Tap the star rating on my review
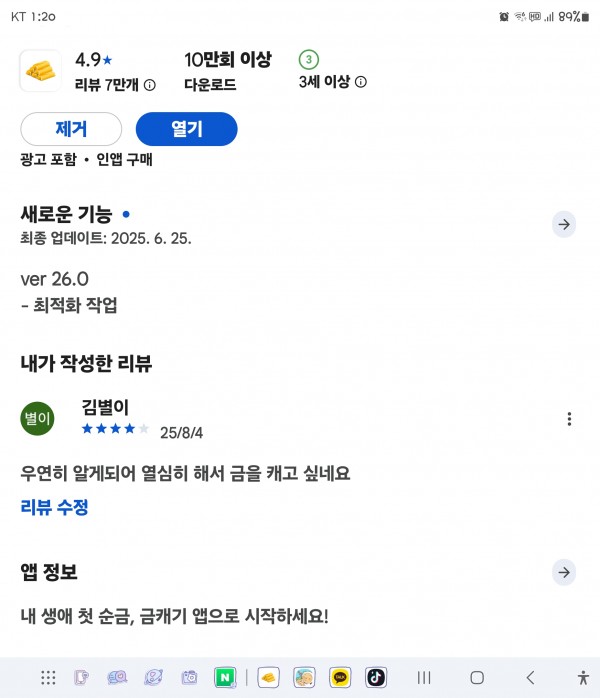The height and width of the screenshot is (698, 600). pyautogui.click(x=115, y=429)
